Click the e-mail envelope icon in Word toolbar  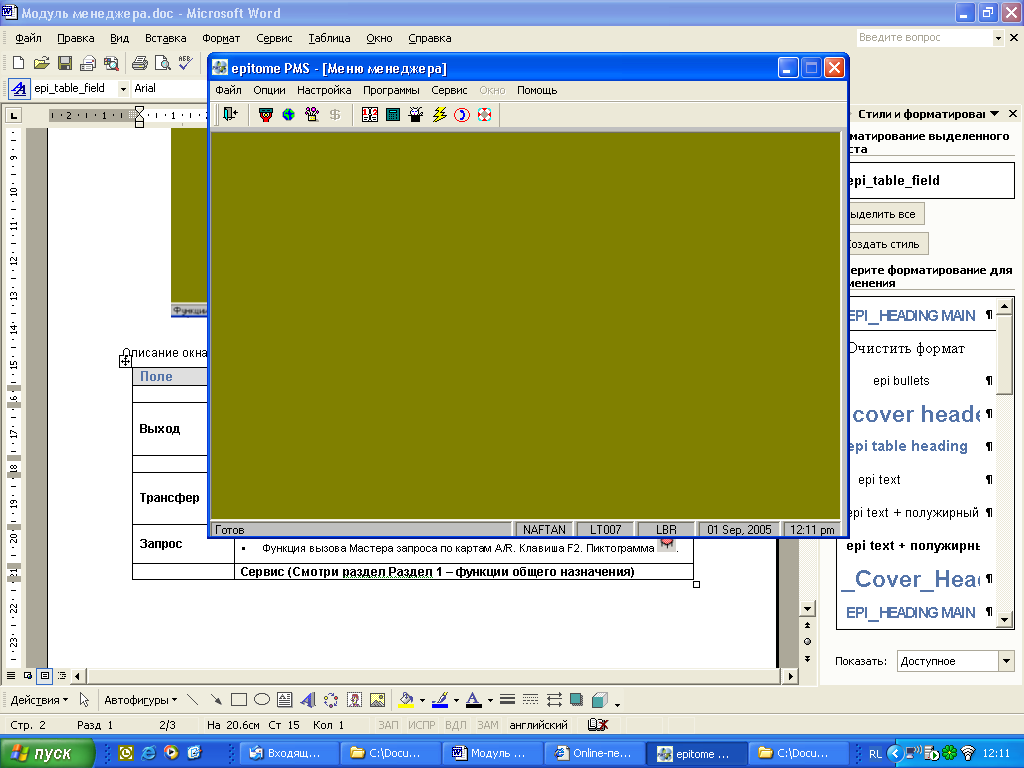88,63
